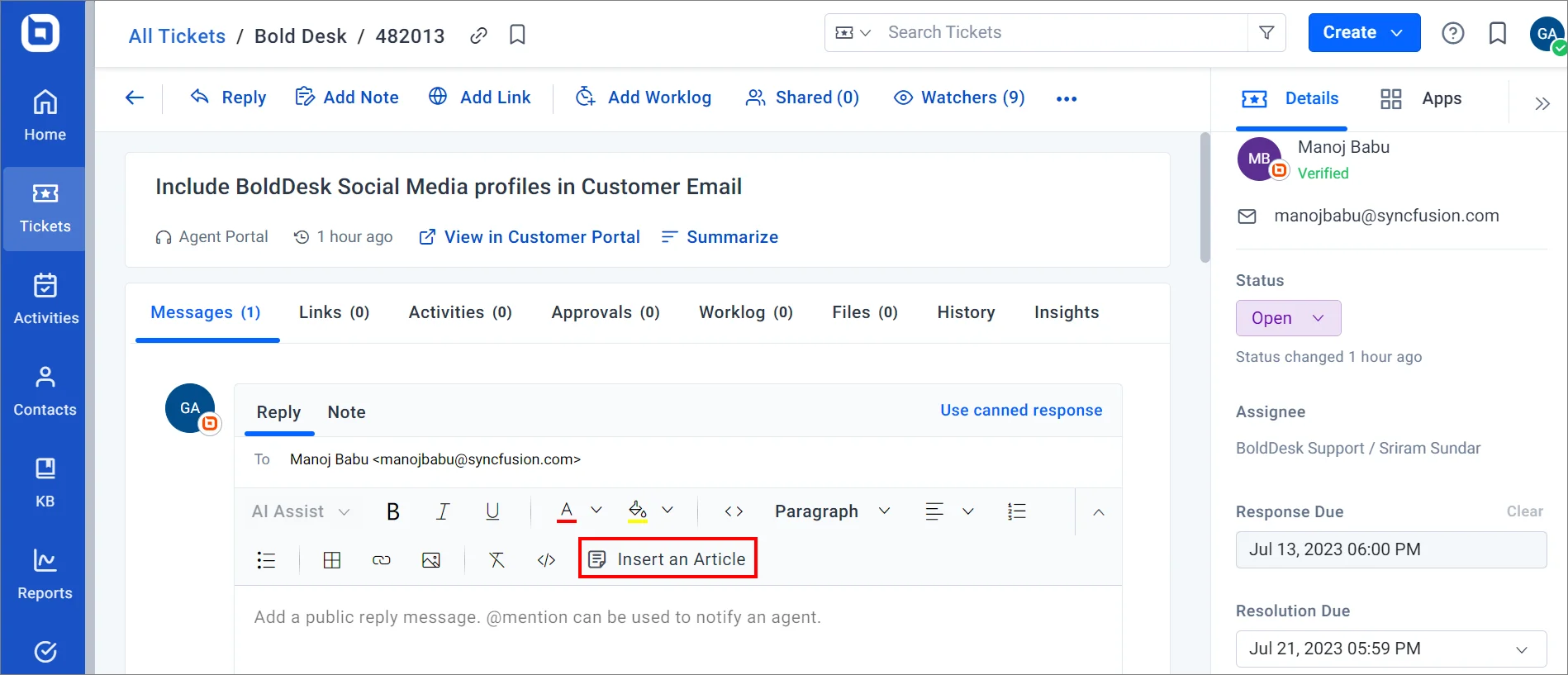Click Insert an Article button
This screenshot has height=675, width=1568.
point(668,559)
